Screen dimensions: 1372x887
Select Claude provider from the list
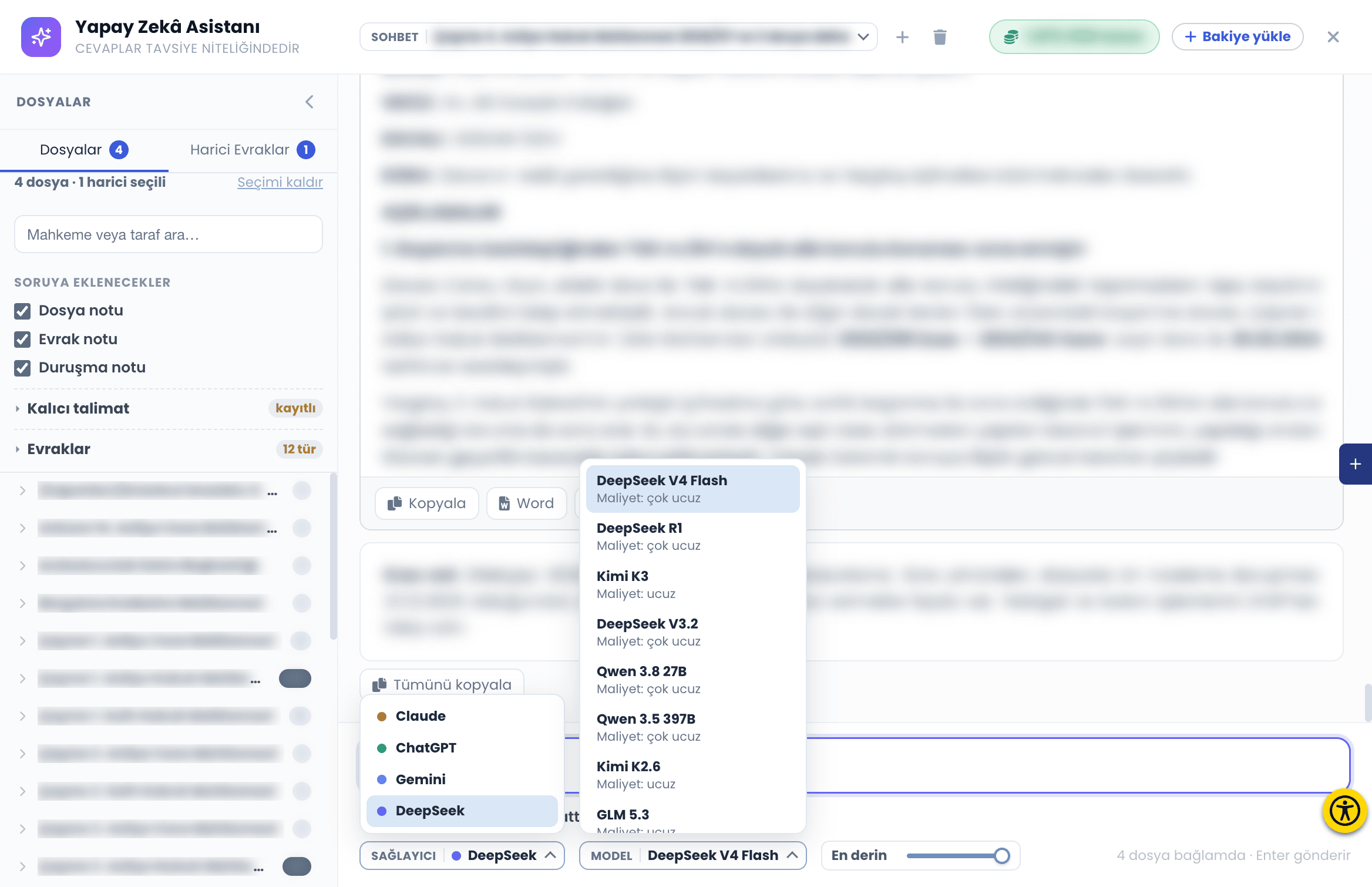pyautogui.click(x=462, y=716)
